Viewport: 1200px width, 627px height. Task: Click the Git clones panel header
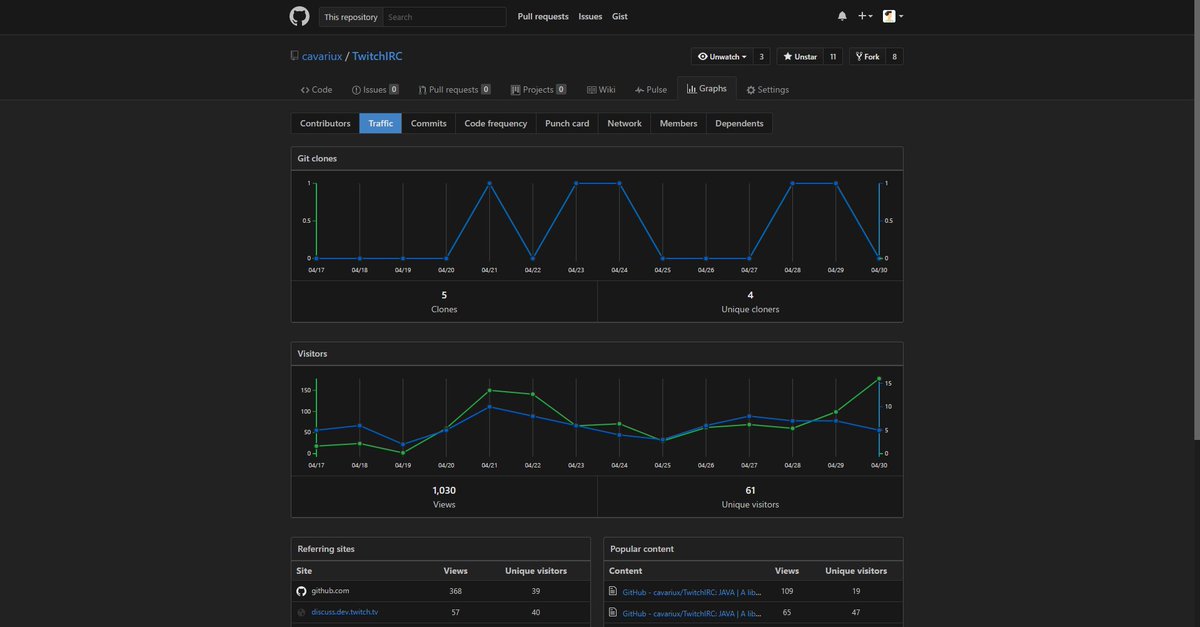coord(597,158)
